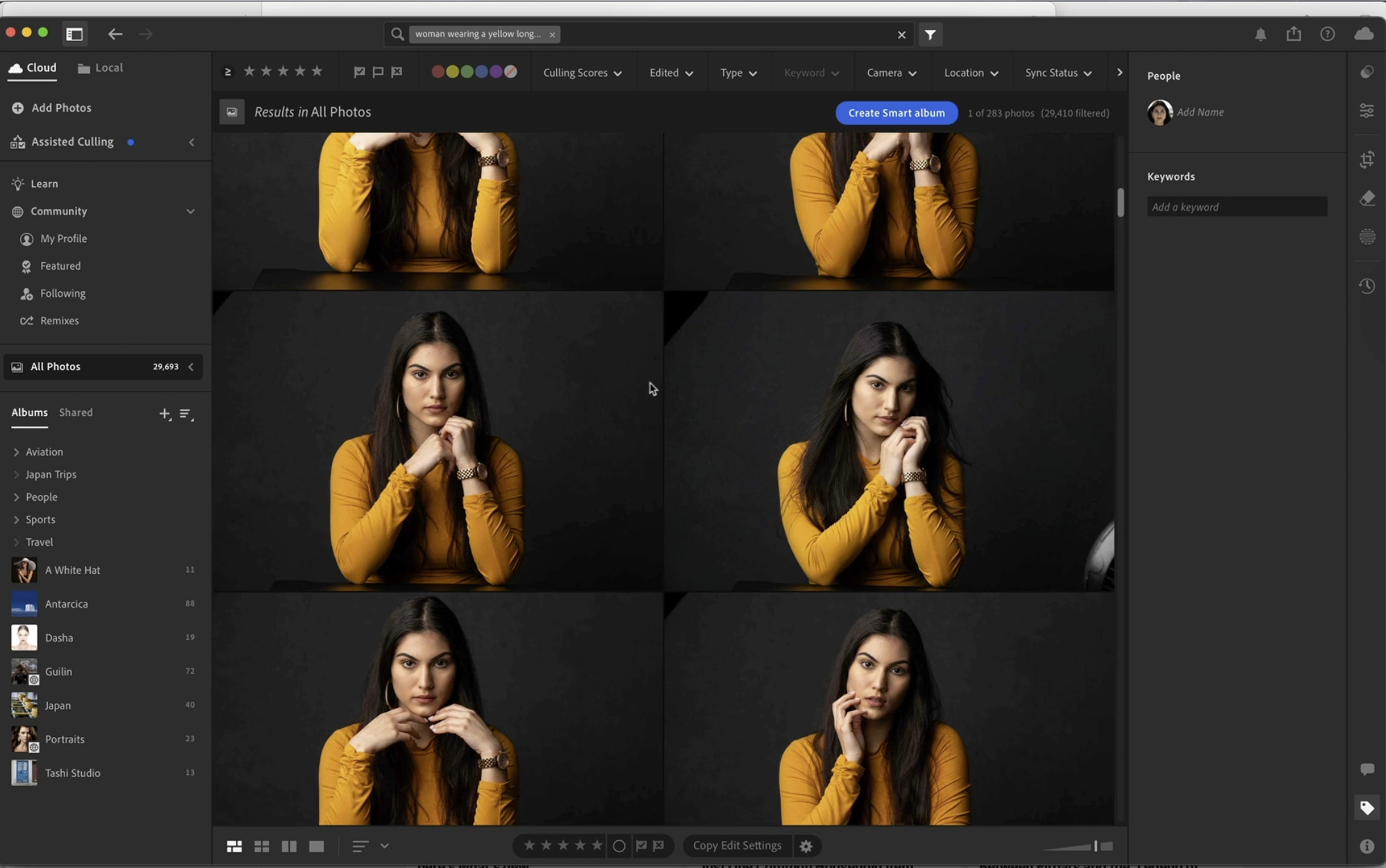
Task: Click Copy Edit Settings
Action: 736,845
